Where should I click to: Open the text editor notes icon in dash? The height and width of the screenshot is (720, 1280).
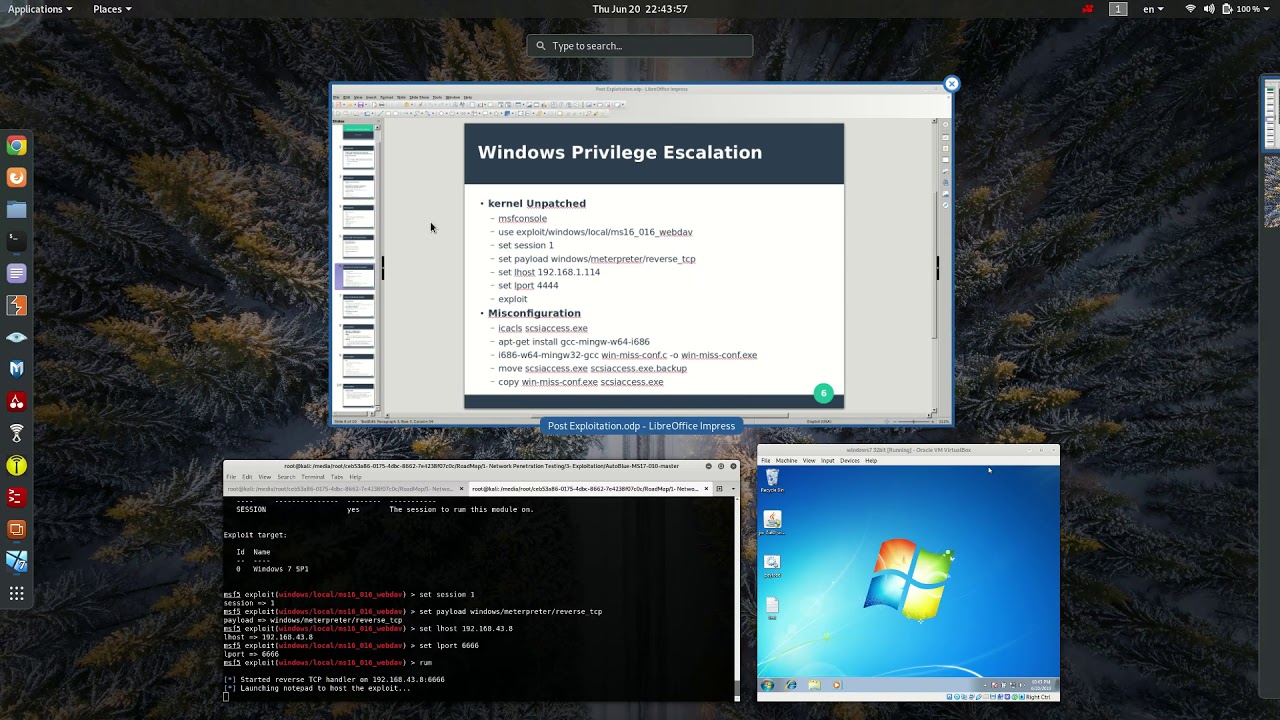click(x=16, y=273)
